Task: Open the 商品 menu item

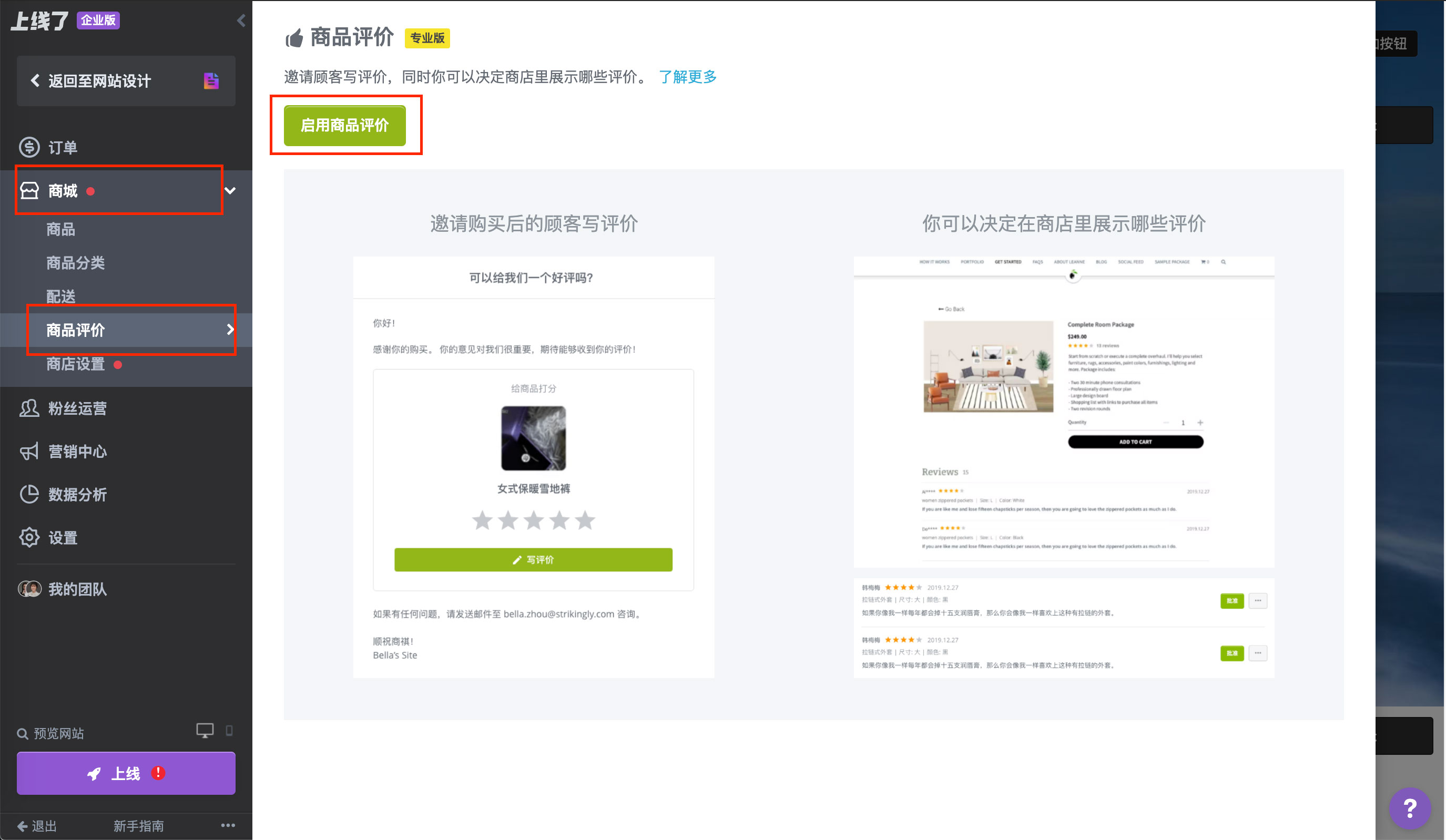Action: coord(62,229)
